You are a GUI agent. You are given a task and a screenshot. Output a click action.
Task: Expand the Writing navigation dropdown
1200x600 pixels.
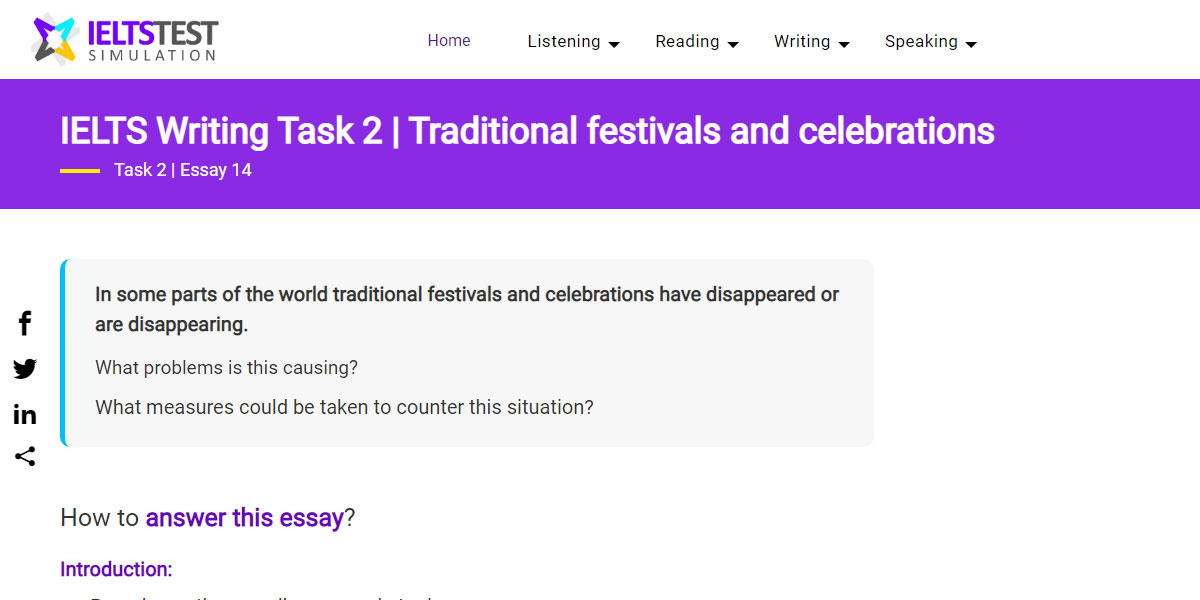[x=845, y=43]
